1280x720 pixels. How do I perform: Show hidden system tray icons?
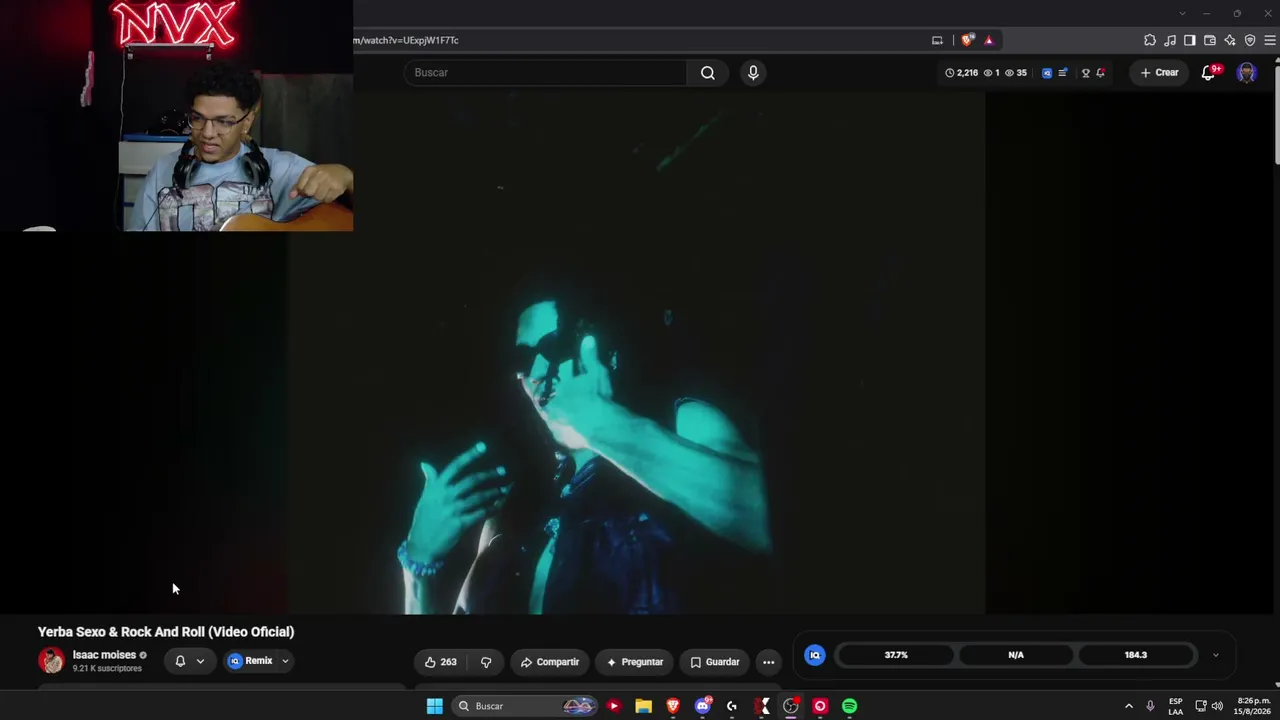pyautogui.click(x=1129, y=706)
